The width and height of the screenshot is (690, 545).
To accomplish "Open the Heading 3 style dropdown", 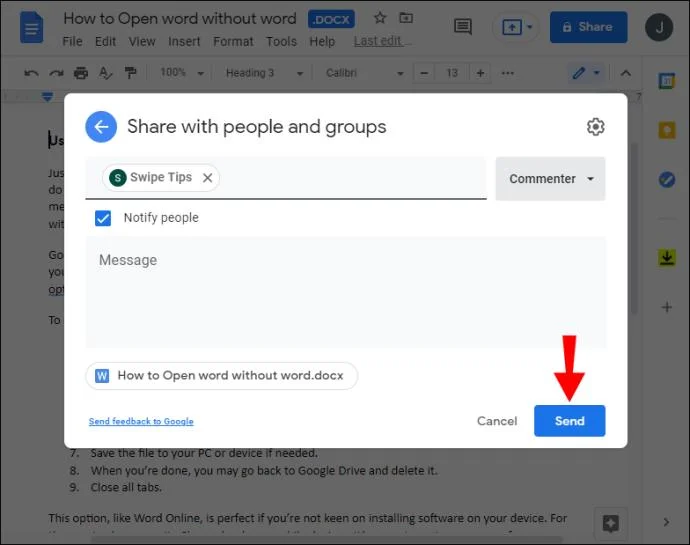I will pos(264,73).
